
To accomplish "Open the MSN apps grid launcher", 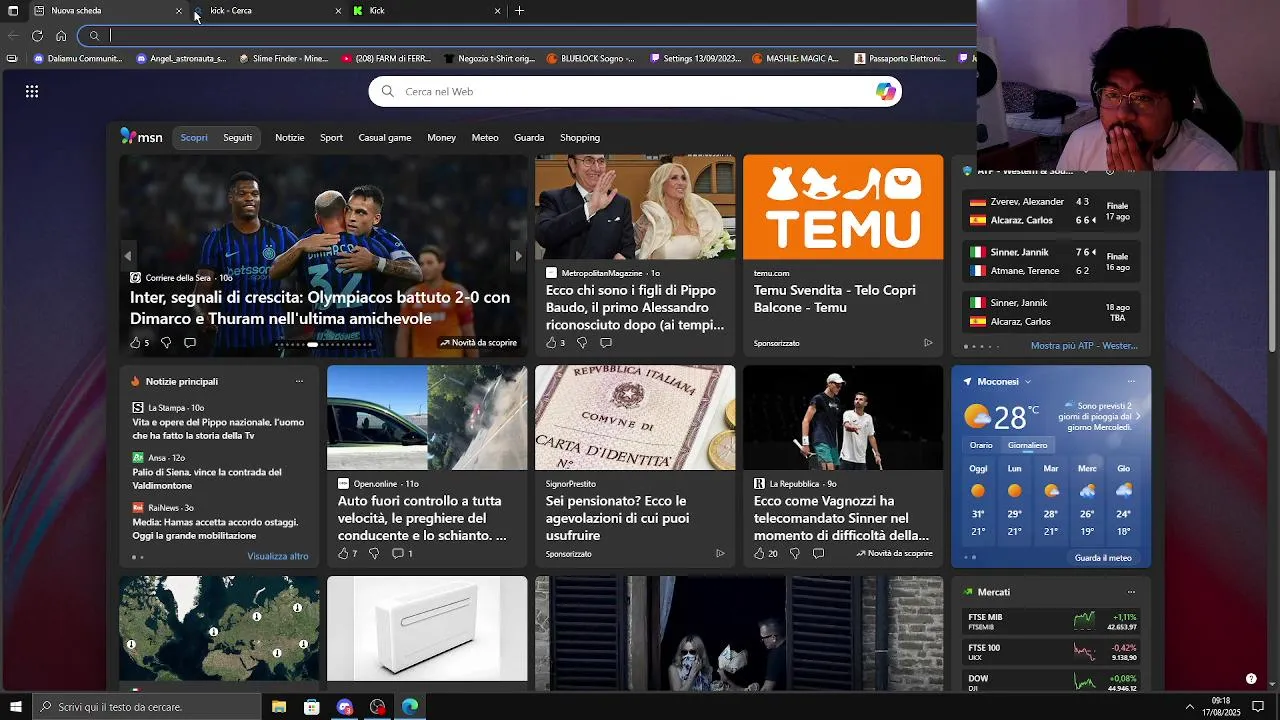I will [32, 91].
